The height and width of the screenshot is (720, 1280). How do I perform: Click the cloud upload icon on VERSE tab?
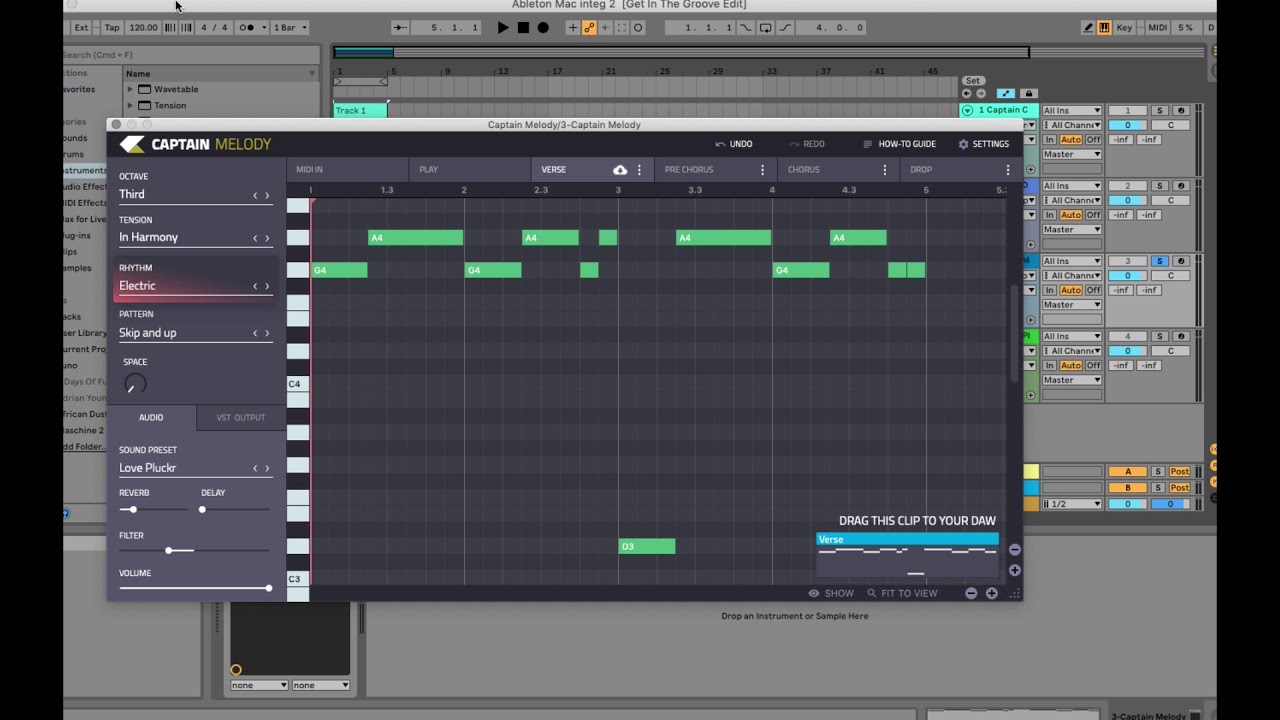[x=620, y=170]
